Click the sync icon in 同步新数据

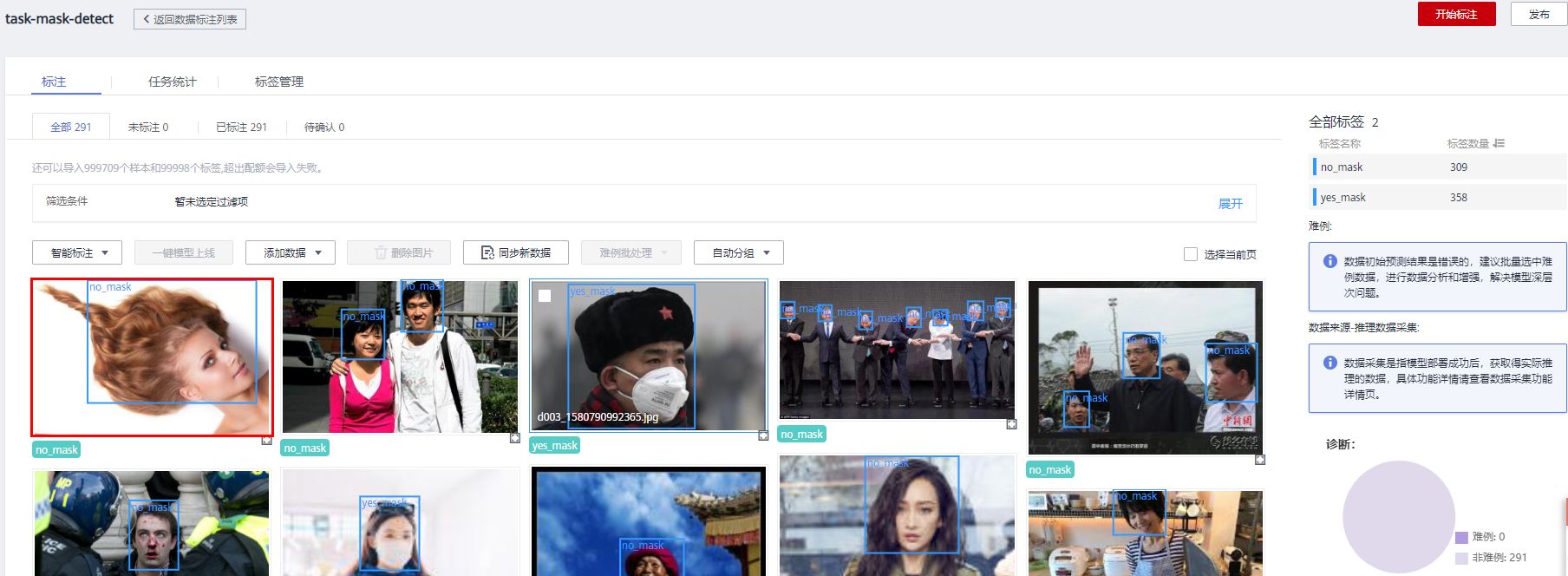[x=487, y=252]
